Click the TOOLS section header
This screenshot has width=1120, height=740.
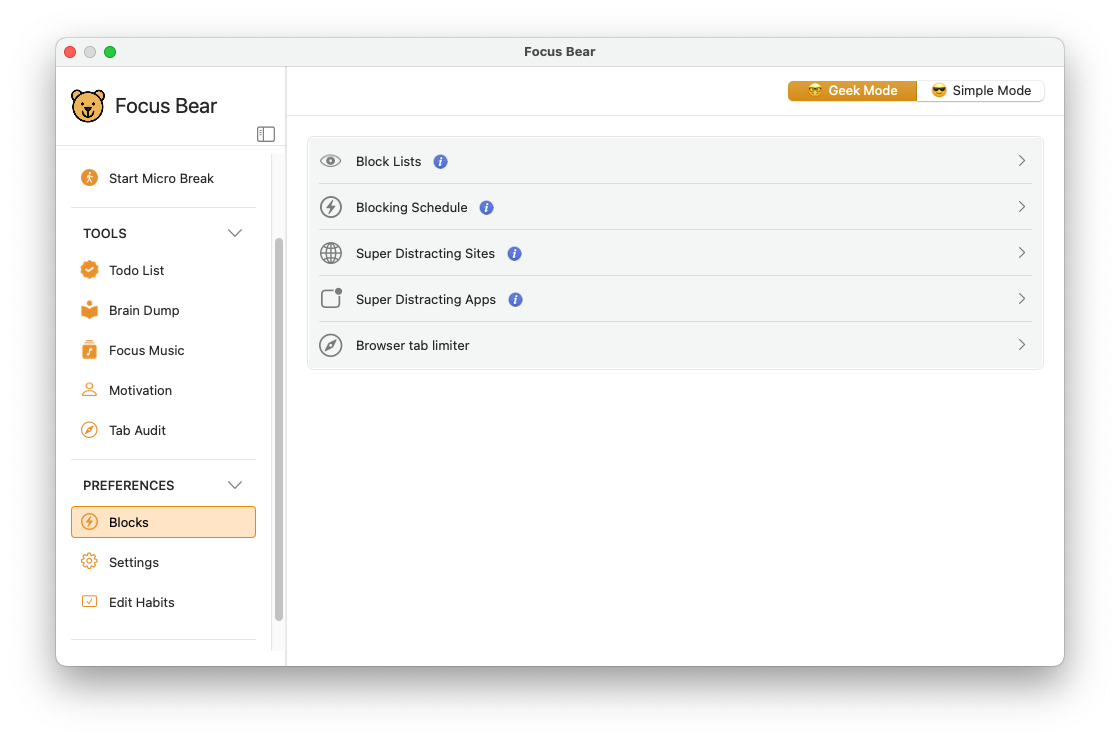105,234
